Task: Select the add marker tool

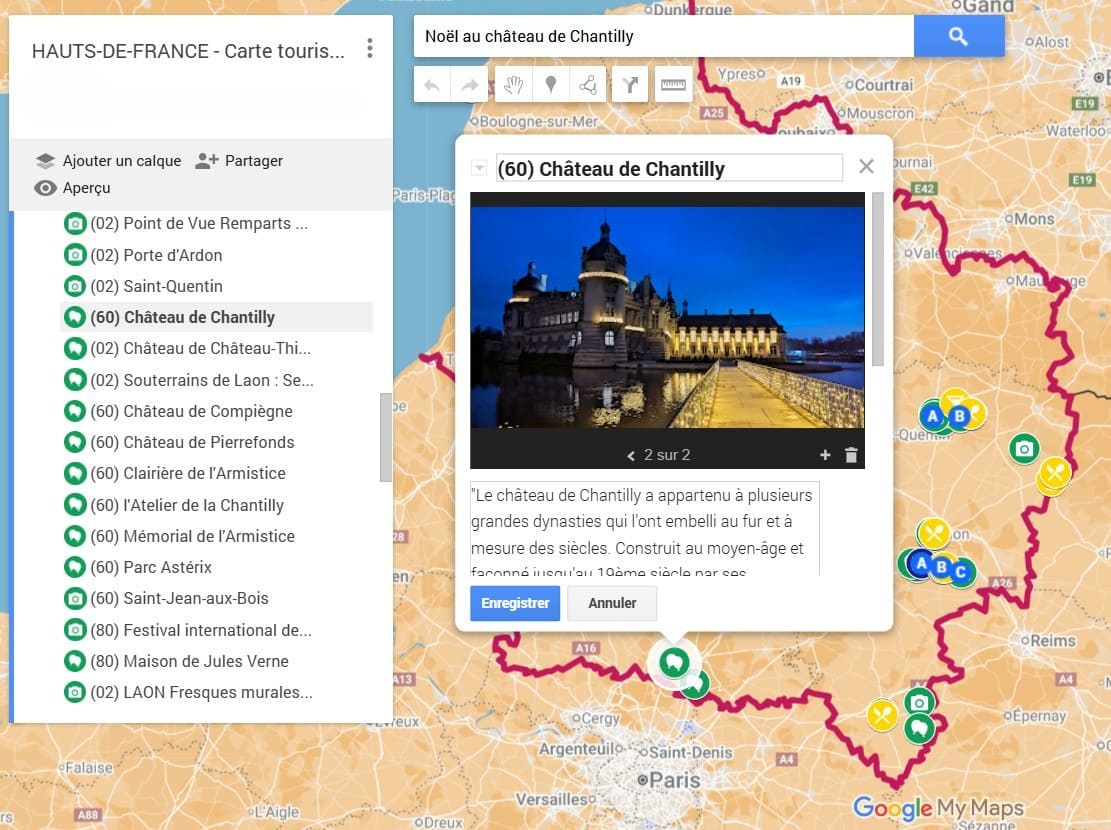Action: point(551,84)
